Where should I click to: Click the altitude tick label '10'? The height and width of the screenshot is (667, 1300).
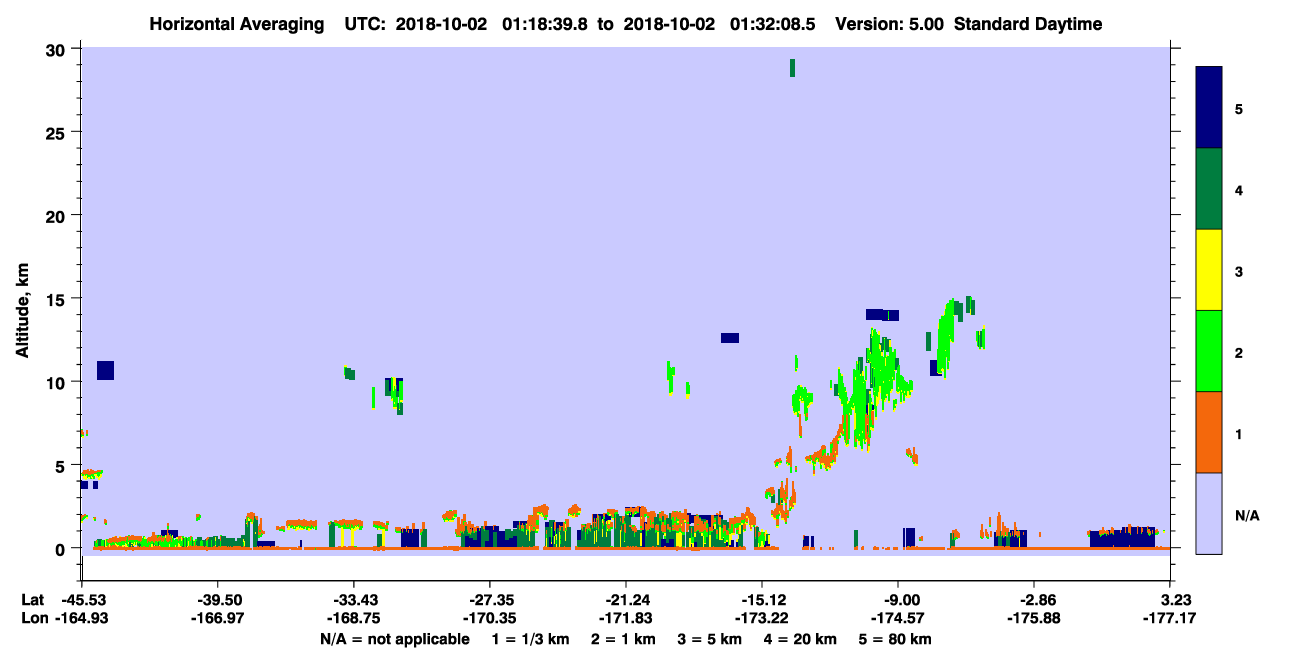click(x=58, y=382)
